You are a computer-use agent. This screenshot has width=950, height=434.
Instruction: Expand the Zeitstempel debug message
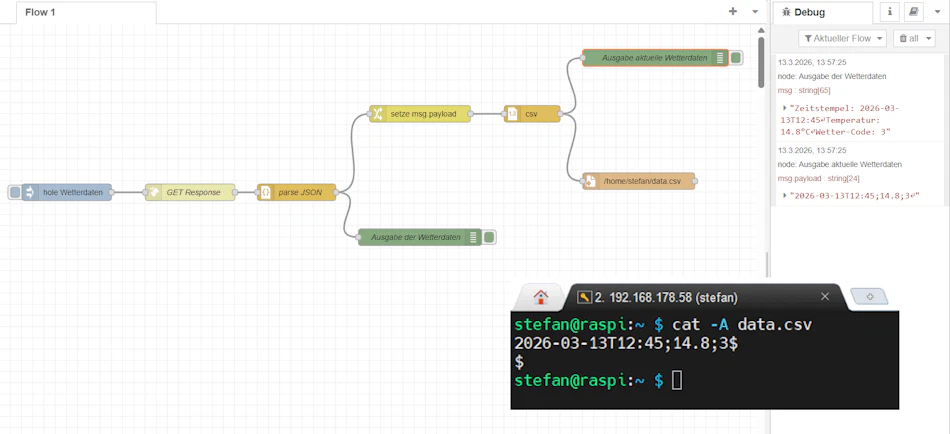click(x=785, y=107)
